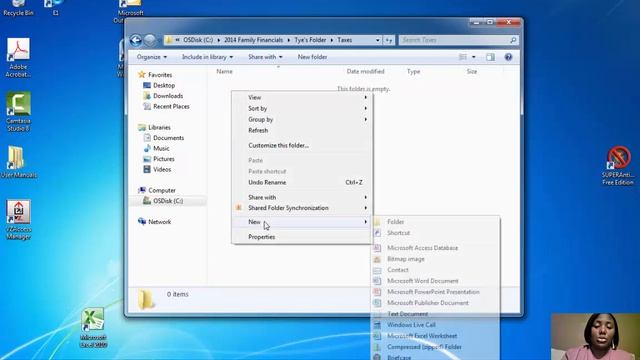Viewport: 640px width, 360px height.
Task: Open Include in library dropdown
Action: coord(207,57)
